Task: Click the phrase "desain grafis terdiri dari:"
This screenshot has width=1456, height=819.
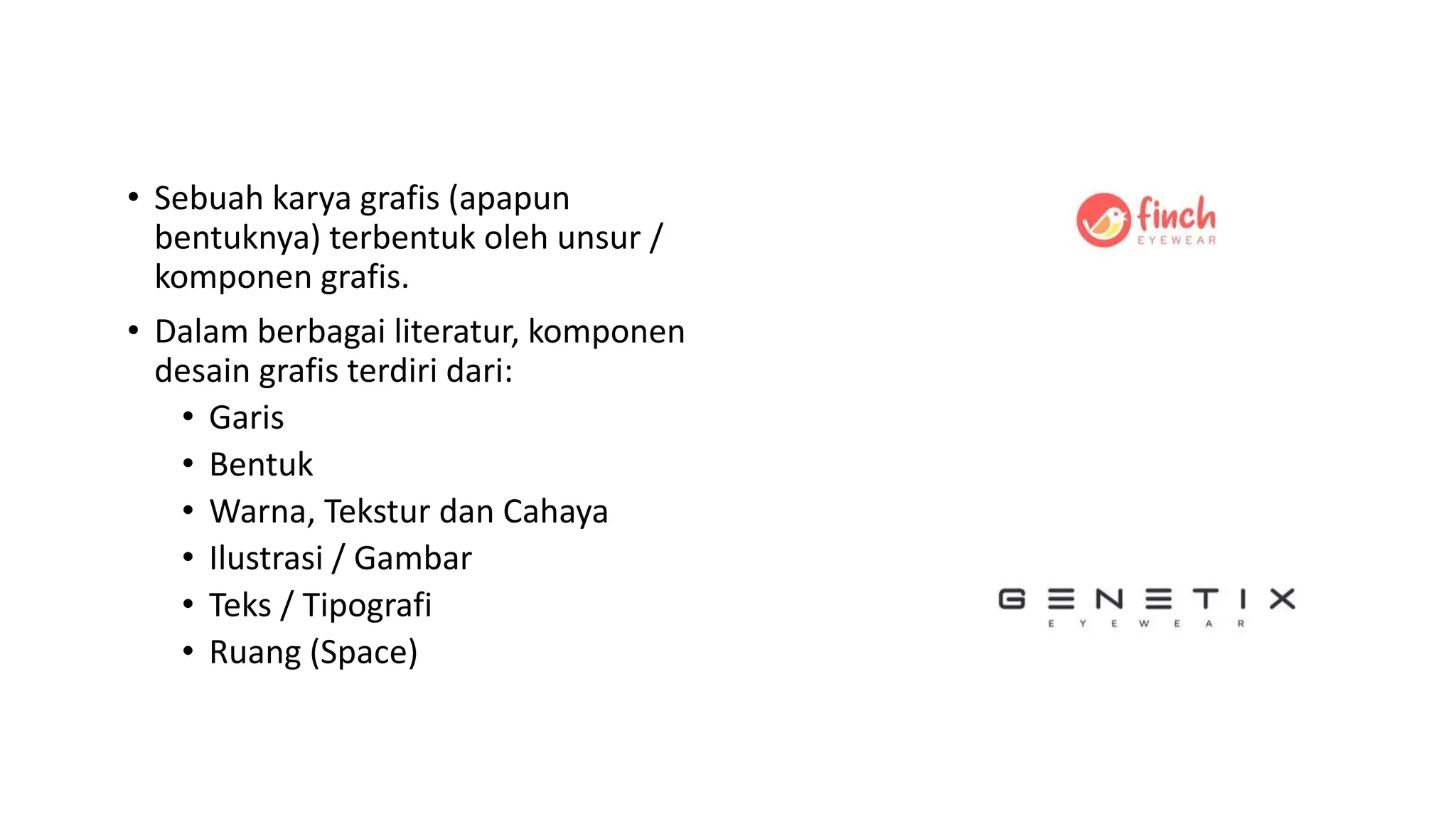Action: click(x=333, y=371)
